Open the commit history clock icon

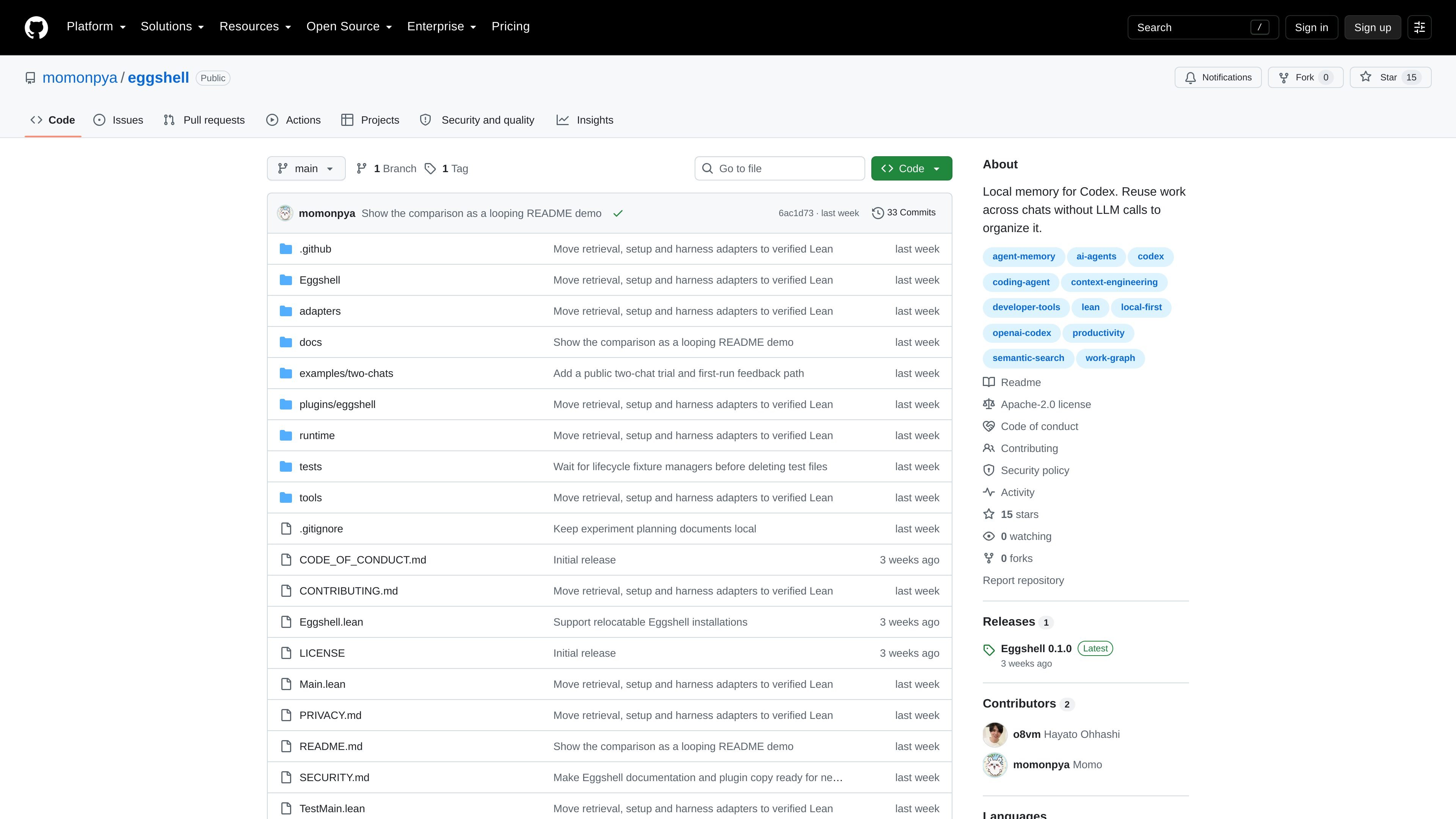click(x=877, y=213)
